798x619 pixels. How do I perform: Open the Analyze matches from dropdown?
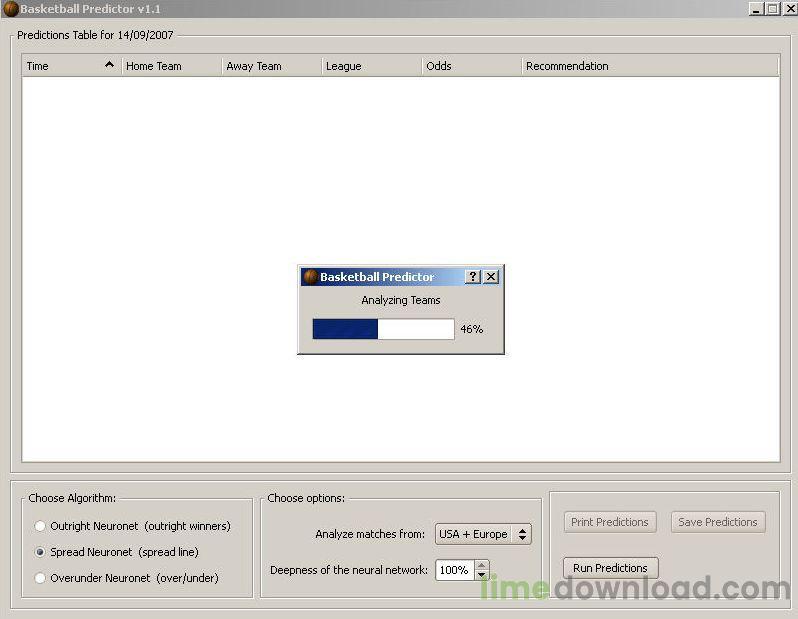pos(483,534)
